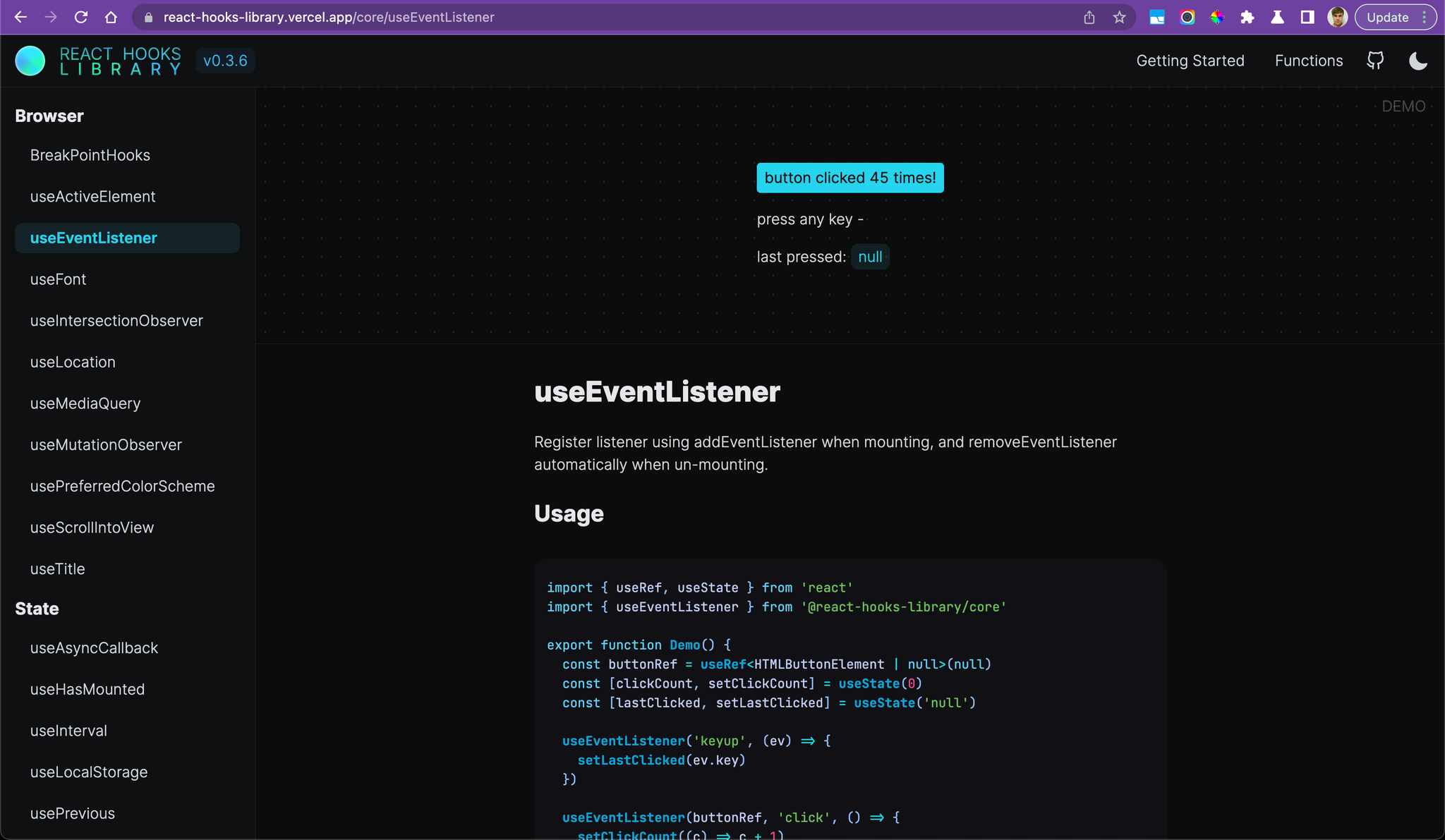Open useScrollIntoView in the sidebar

coord(92,528)
